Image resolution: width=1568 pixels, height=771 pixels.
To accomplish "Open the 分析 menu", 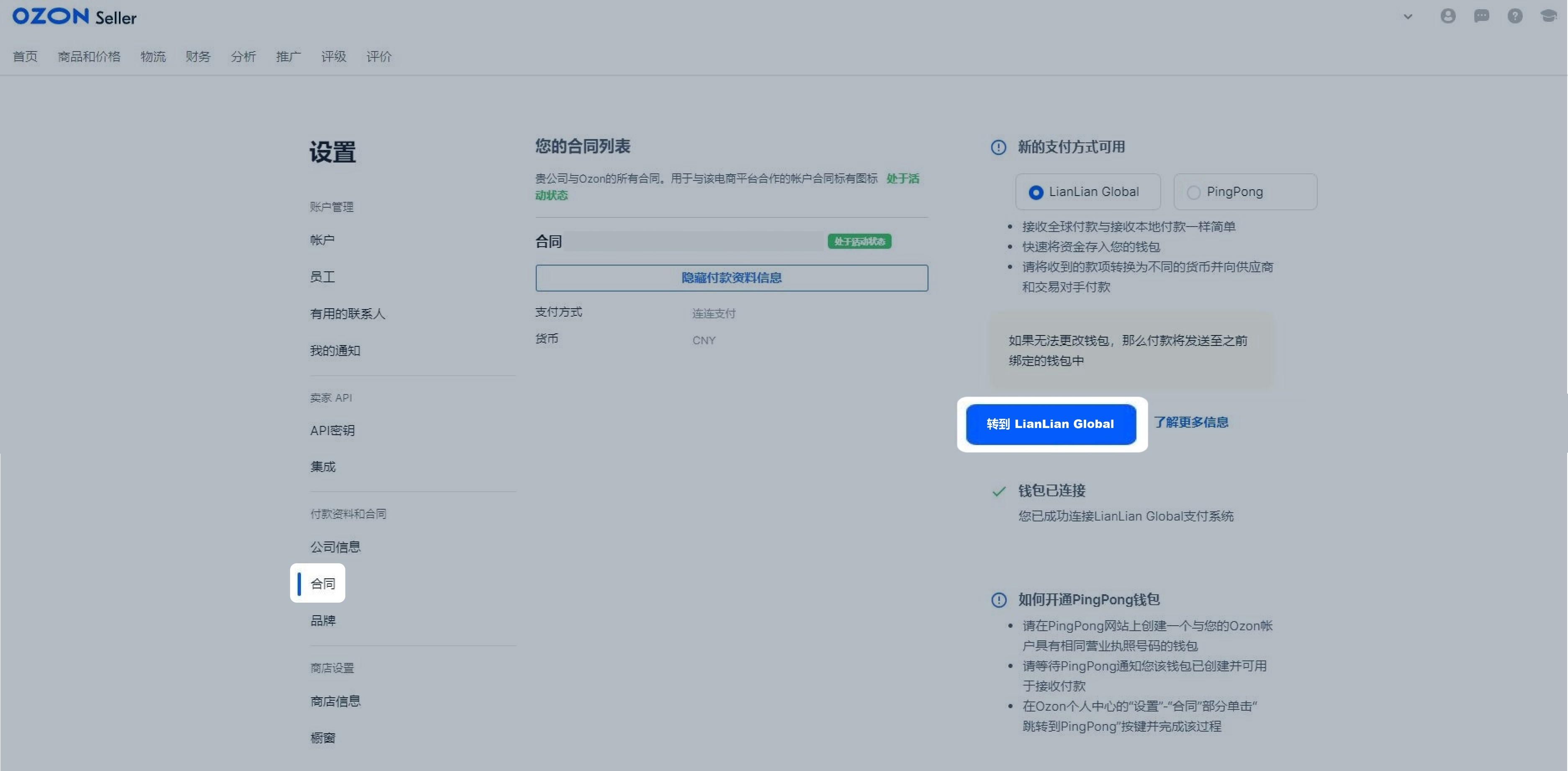I will pyautogui.click(x=243, y=57).
